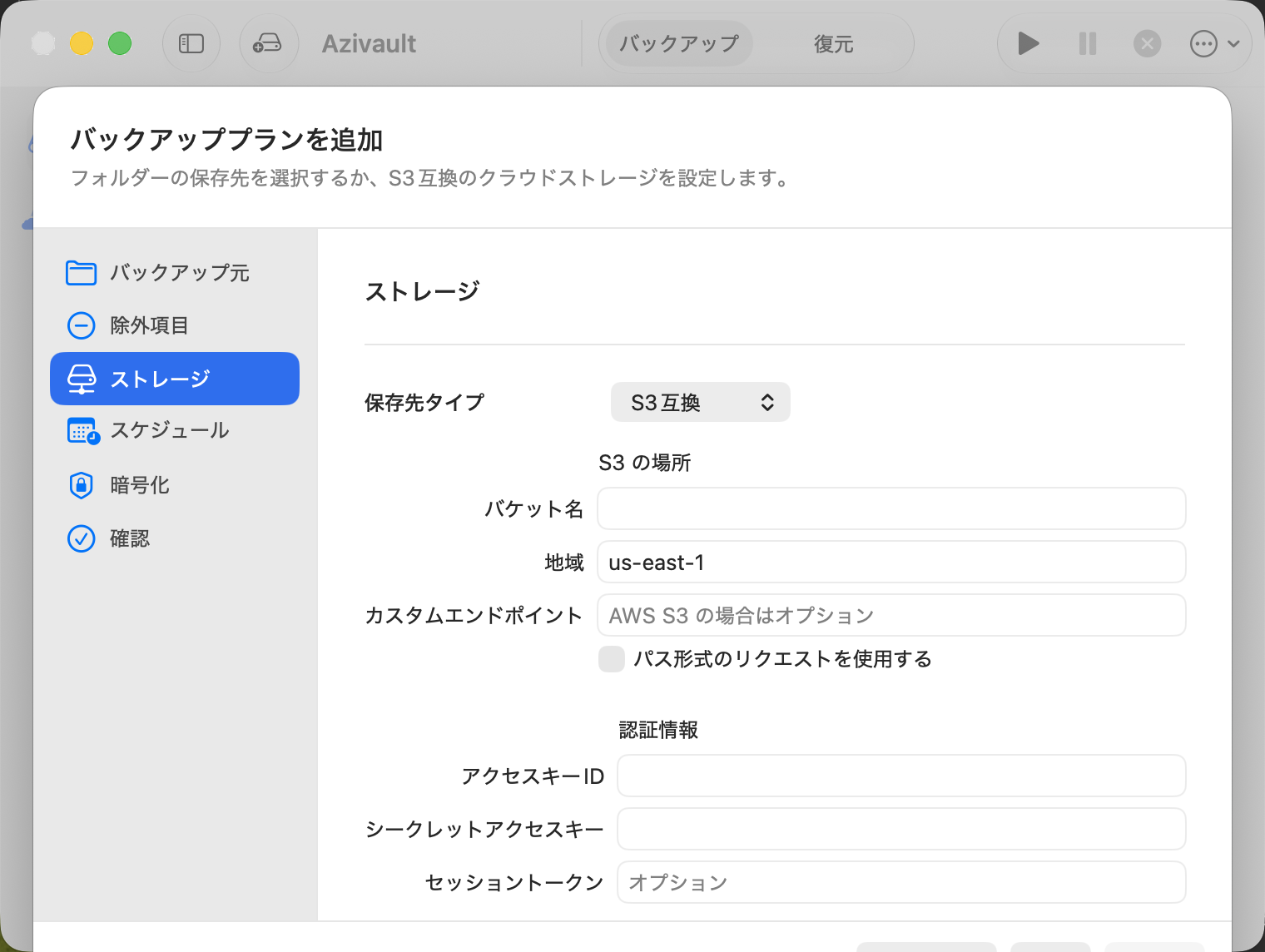Switch to the バックアップ tab
This screenshot has width=1265, height=952.
tap(679, 43)
